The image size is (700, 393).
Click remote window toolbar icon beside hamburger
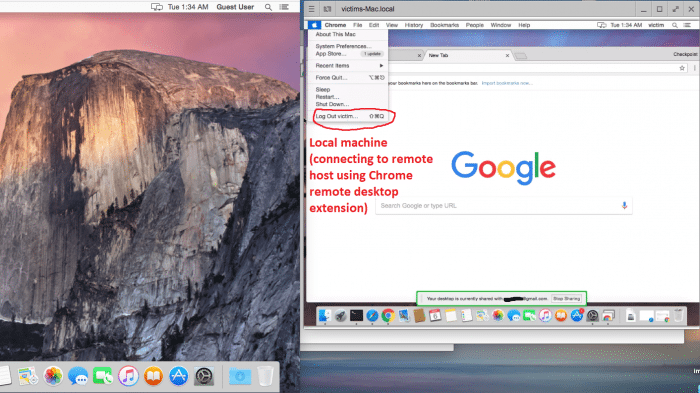click(x=327, y=9)
